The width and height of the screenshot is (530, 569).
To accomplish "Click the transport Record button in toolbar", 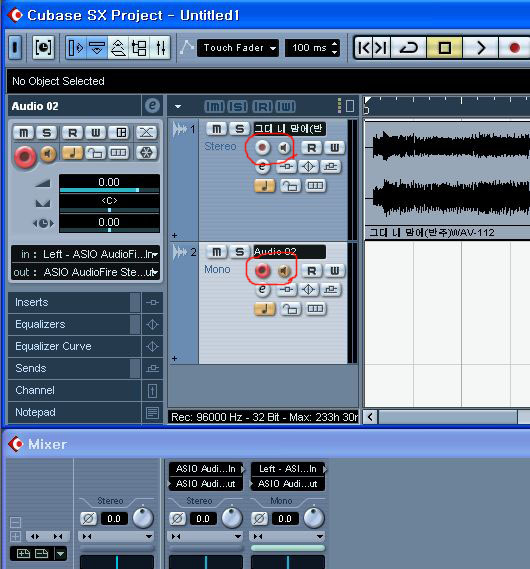I will pyautogui.click(x=514, y=48).
